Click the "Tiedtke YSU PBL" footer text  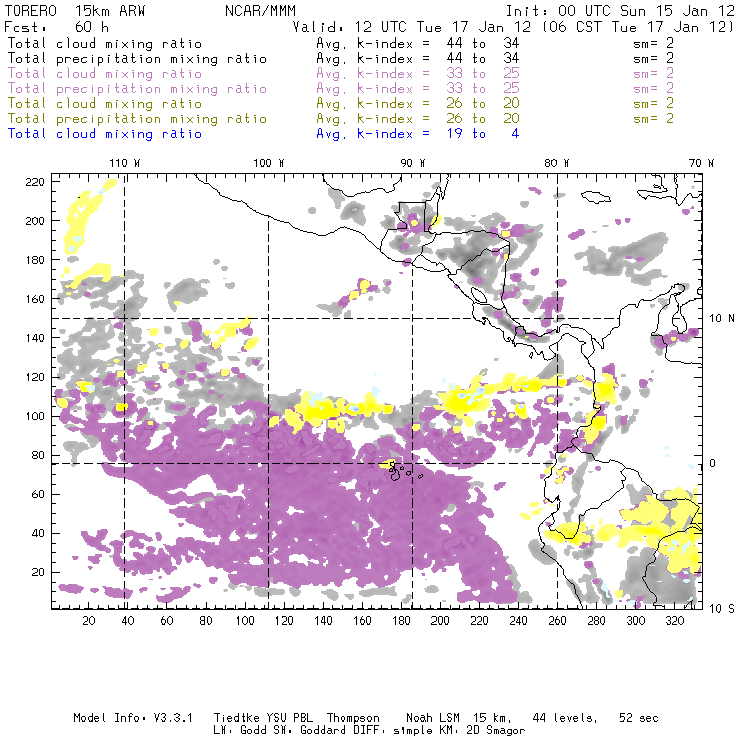263,718
